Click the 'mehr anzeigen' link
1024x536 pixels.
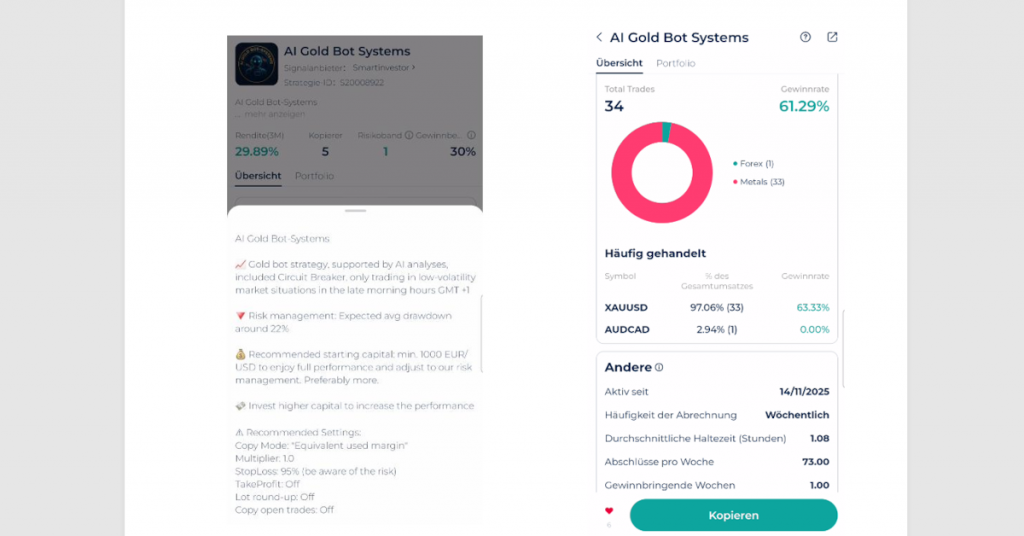click(275, 114)
